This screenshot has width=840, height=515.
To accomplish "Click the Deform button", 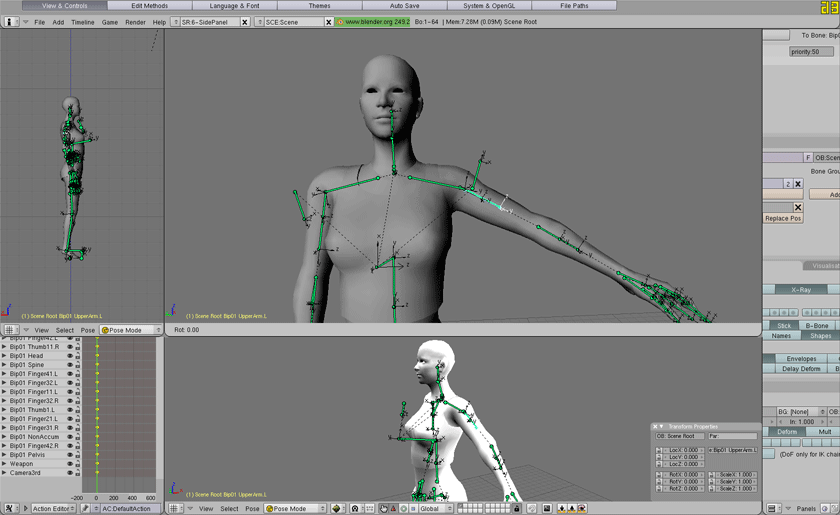I will [787, 431].
